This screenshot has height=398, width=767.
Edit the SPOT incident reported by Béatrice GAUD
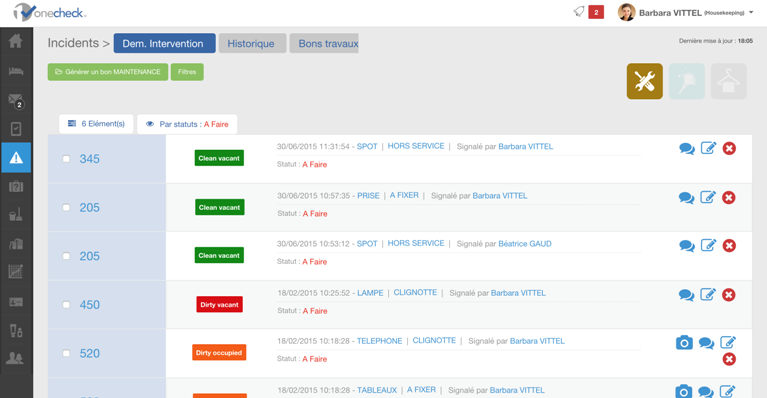pos(708,245)
